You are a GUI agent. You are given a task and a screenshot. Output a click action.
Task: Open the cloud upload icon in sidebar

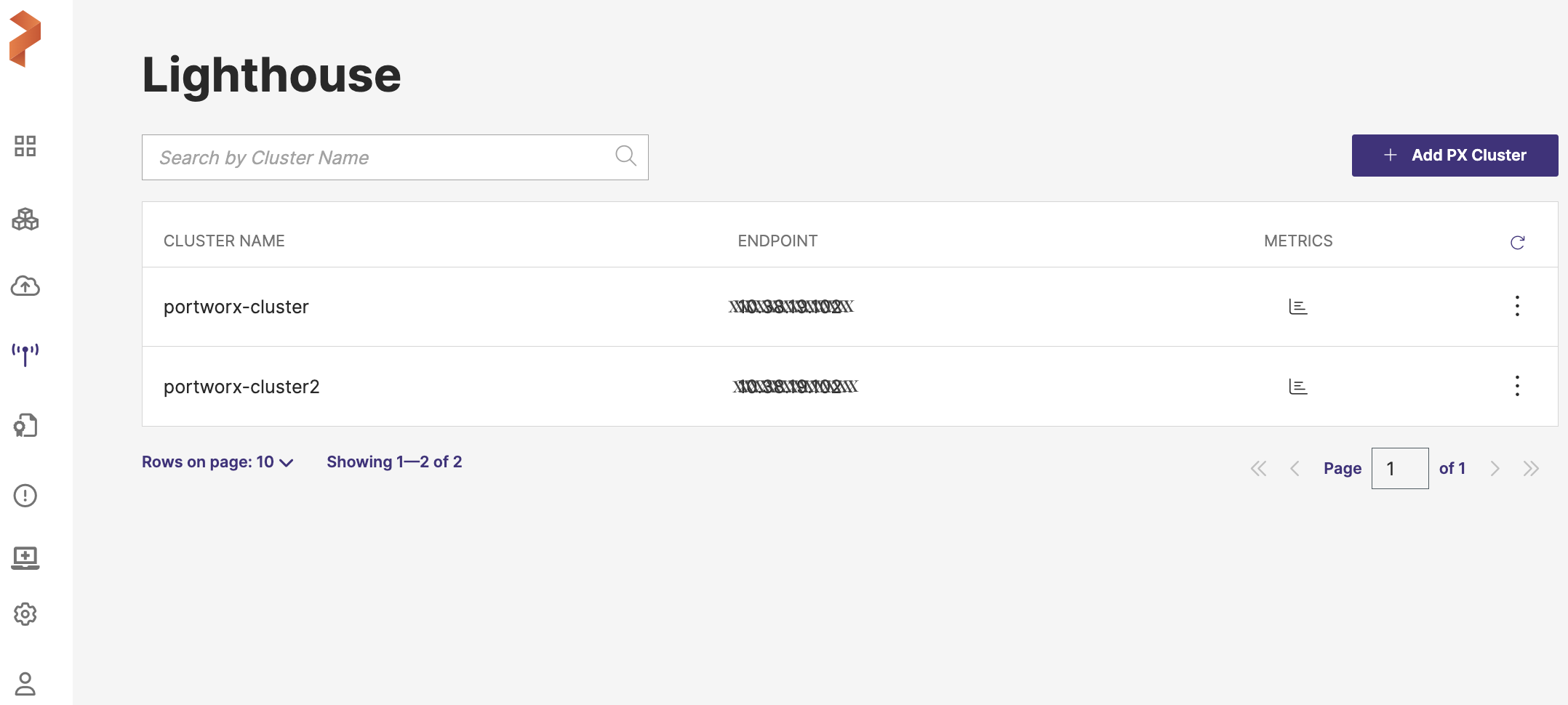coord(25,286)
